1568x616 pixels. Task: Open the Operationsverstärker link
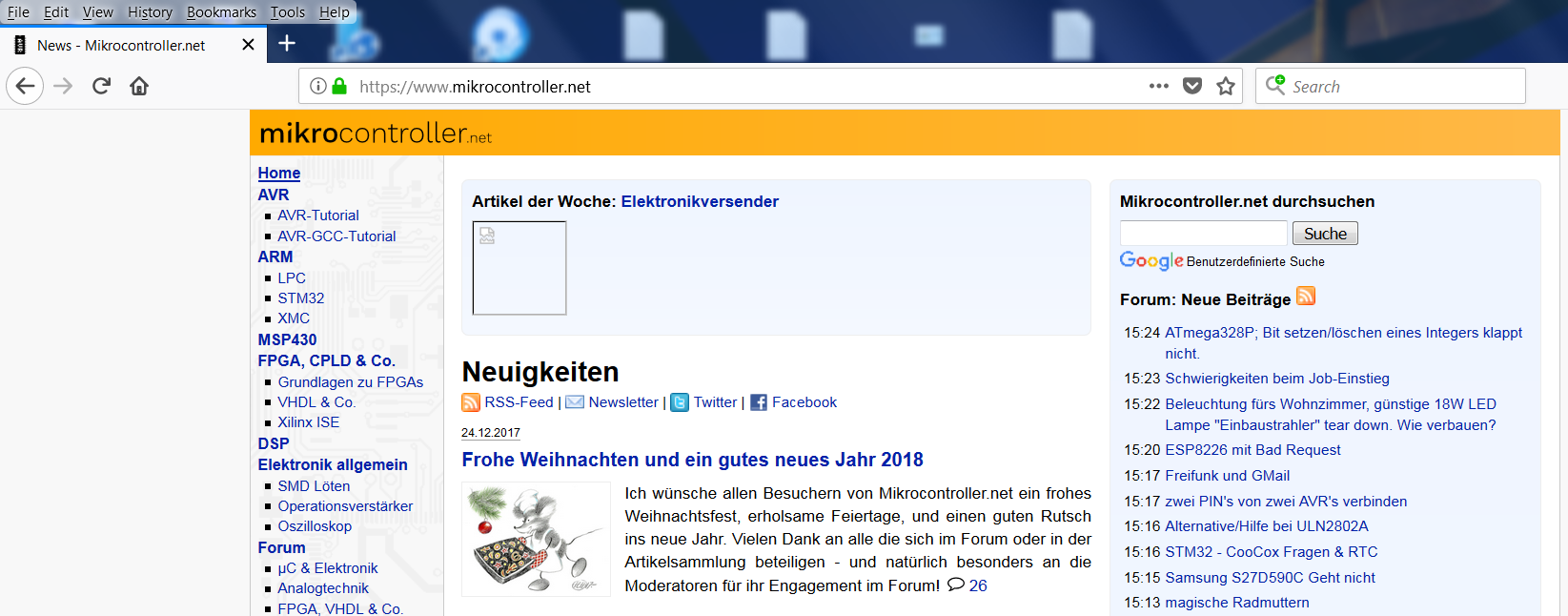(345, 506)
